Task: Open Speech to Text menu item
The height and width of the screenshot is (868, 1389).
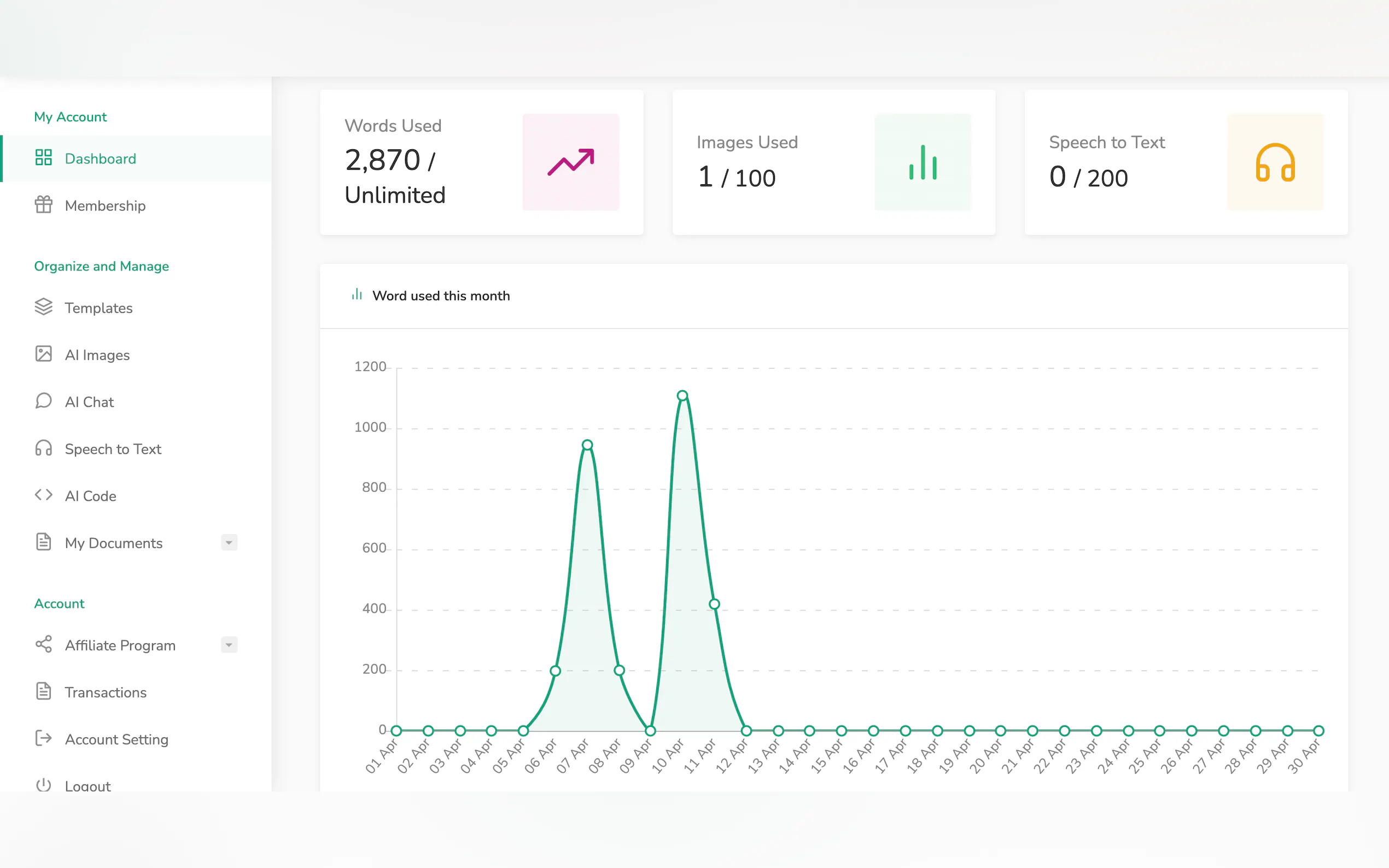Action: [x=113, y=449]
